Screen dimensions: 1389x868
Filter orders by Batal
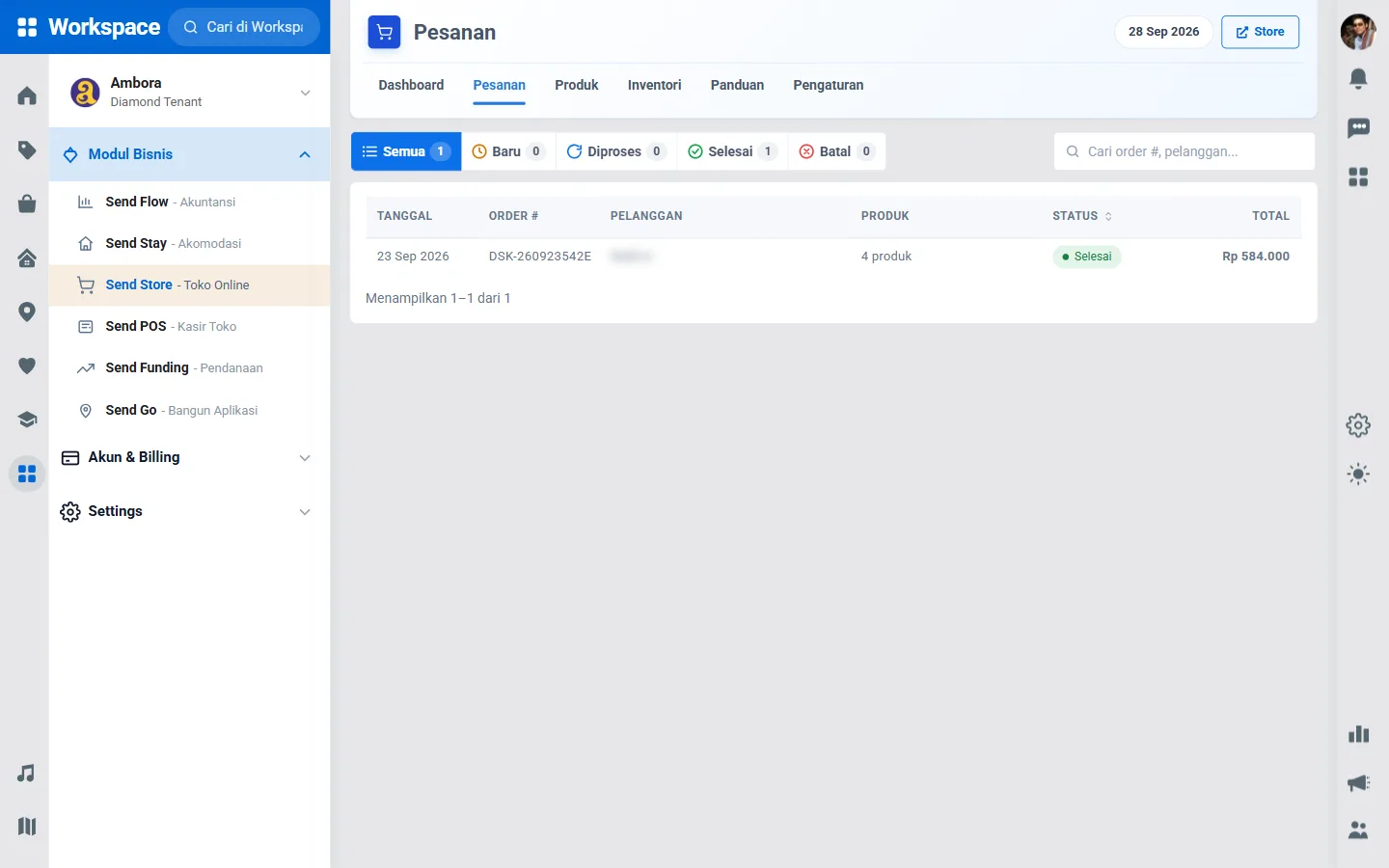(x=837, y=151)
